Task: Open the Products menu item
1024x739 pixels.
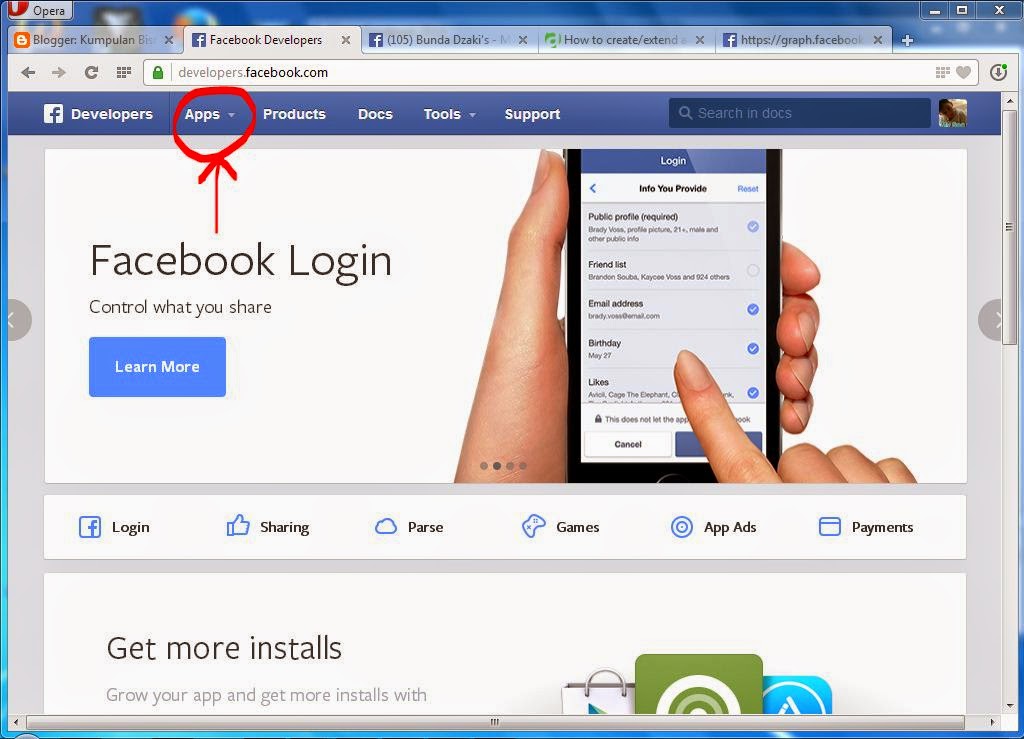Action: click(294, 114)
